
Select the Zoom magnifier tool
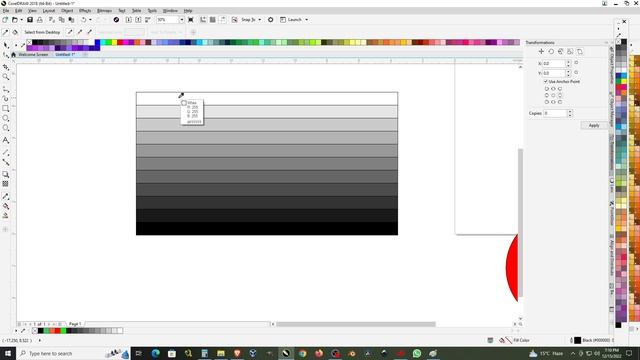tap(6, 77)
